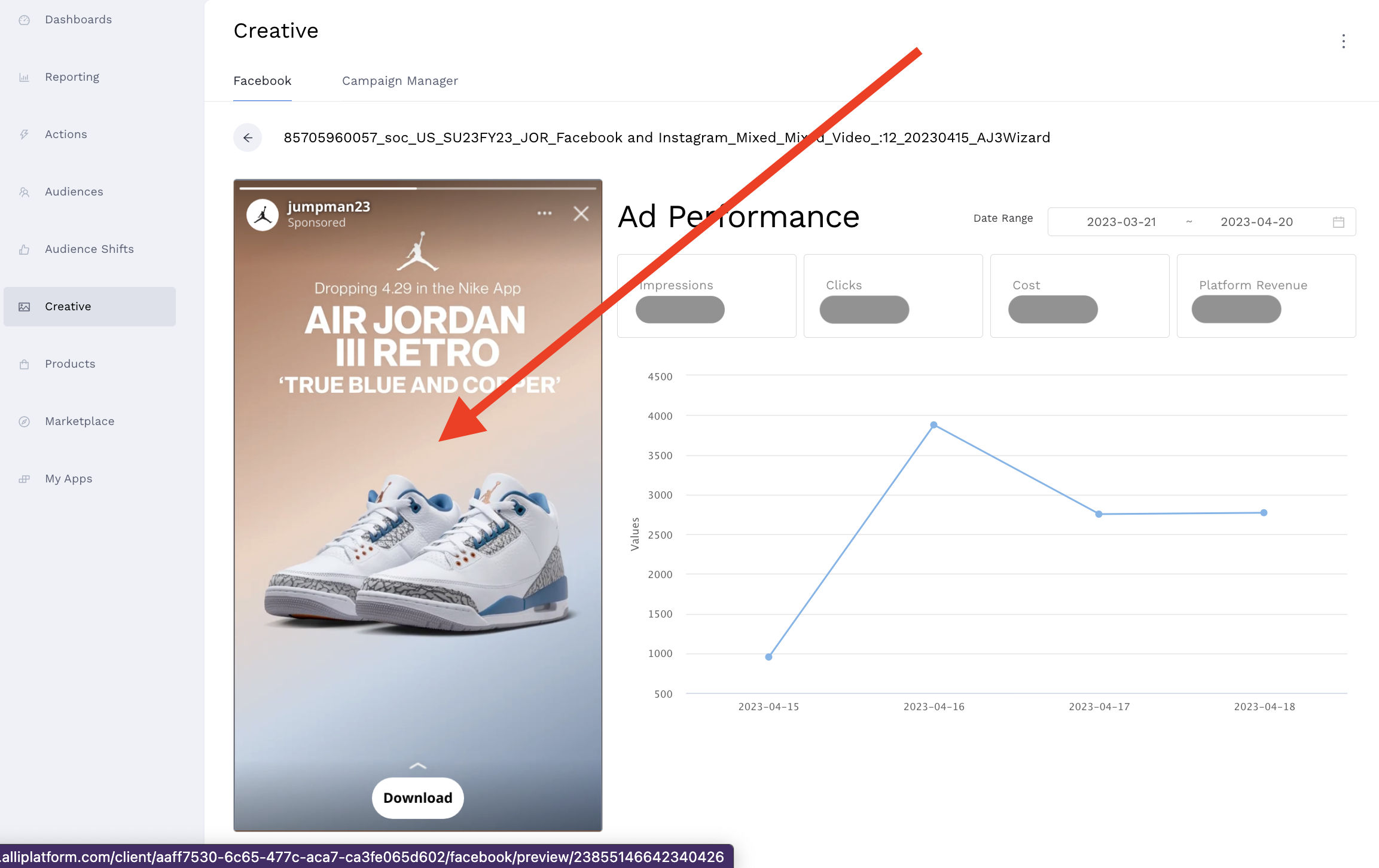The height and width of the screenshot is (868, 1379).
Task: Click the story progress bar at top
Action: tap(417, 188)
